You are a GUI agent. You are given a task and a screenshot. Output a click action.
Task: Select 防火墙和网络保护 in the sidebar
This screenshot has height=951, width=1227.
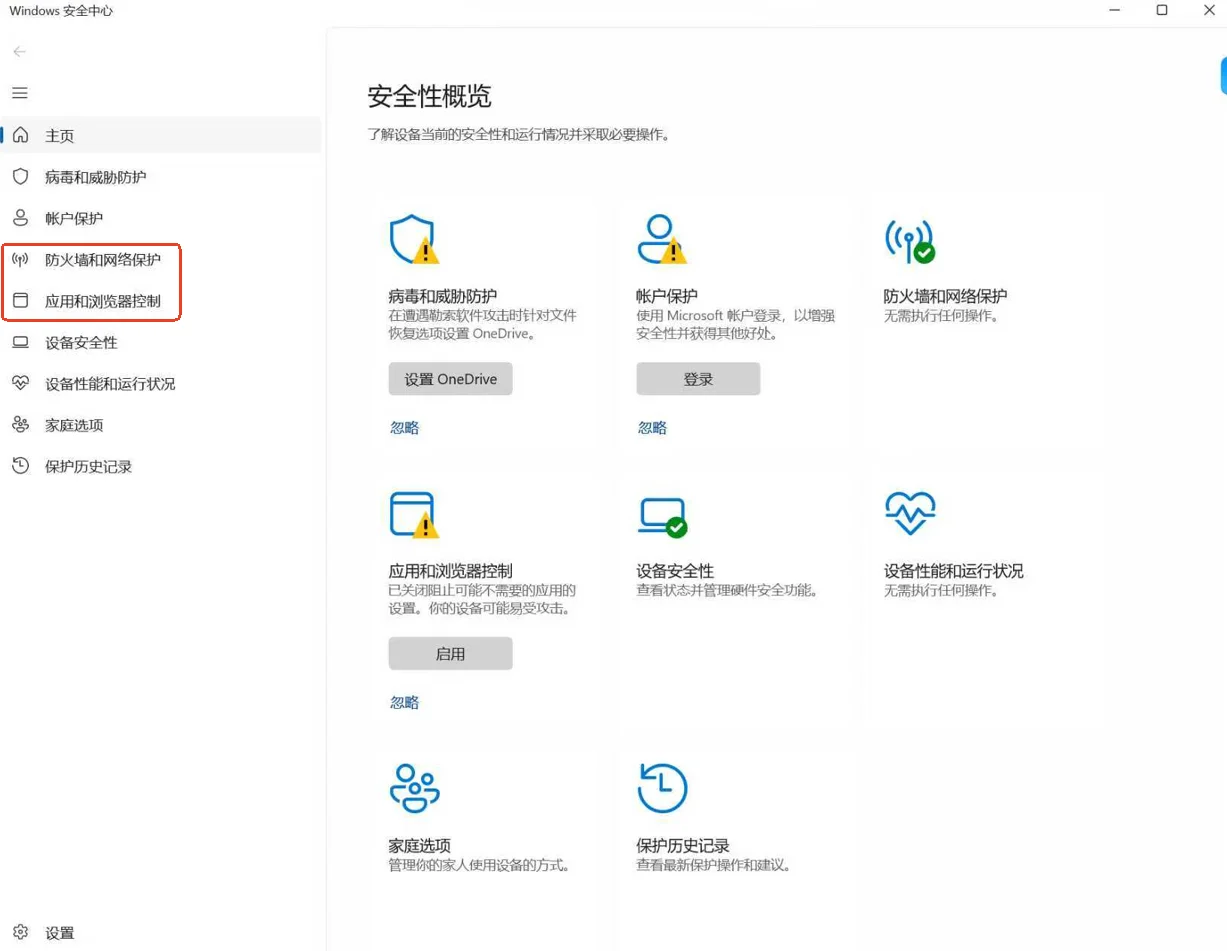(x=102, y=260)
